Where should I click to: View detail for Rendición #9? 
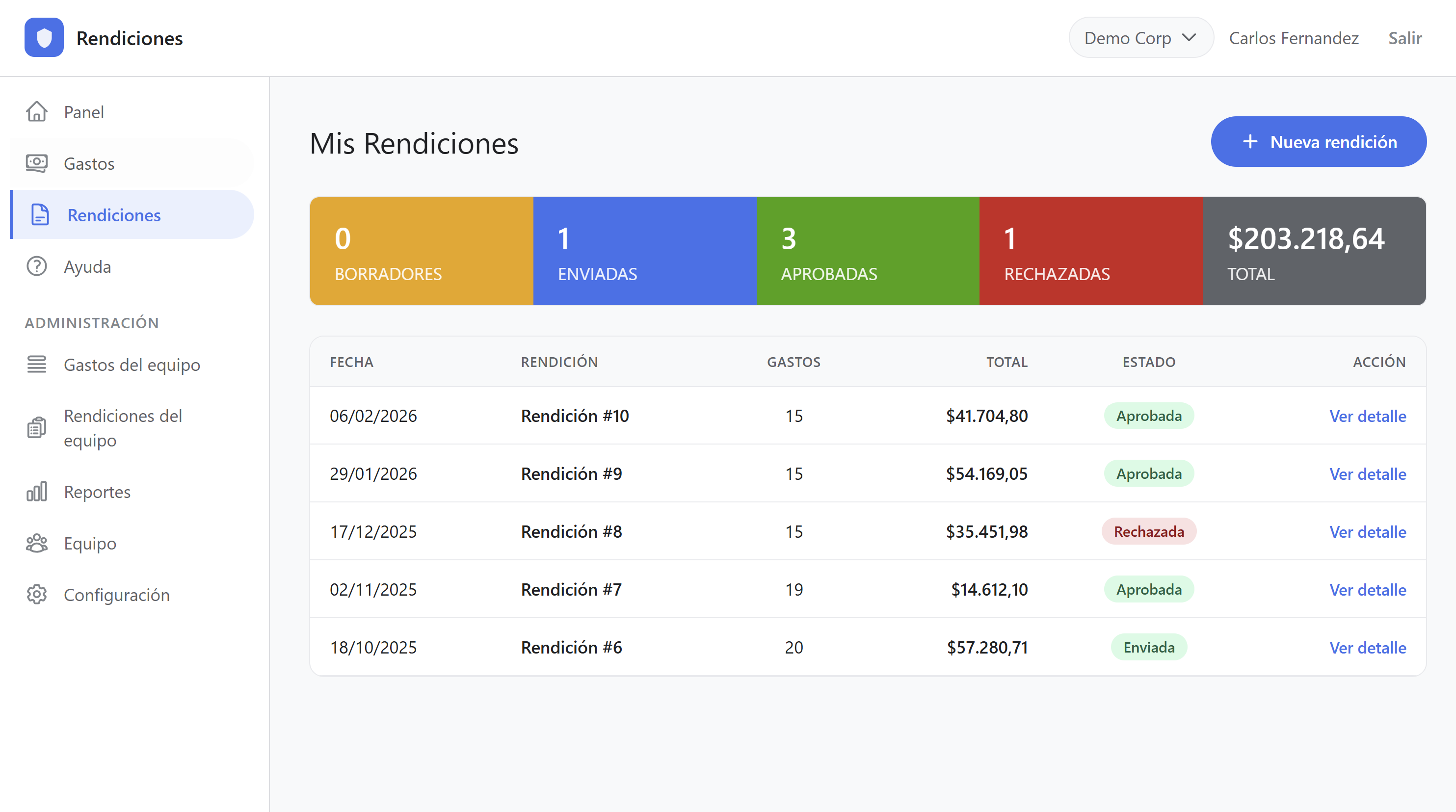pyautogui.click(x=1368, y=473)
